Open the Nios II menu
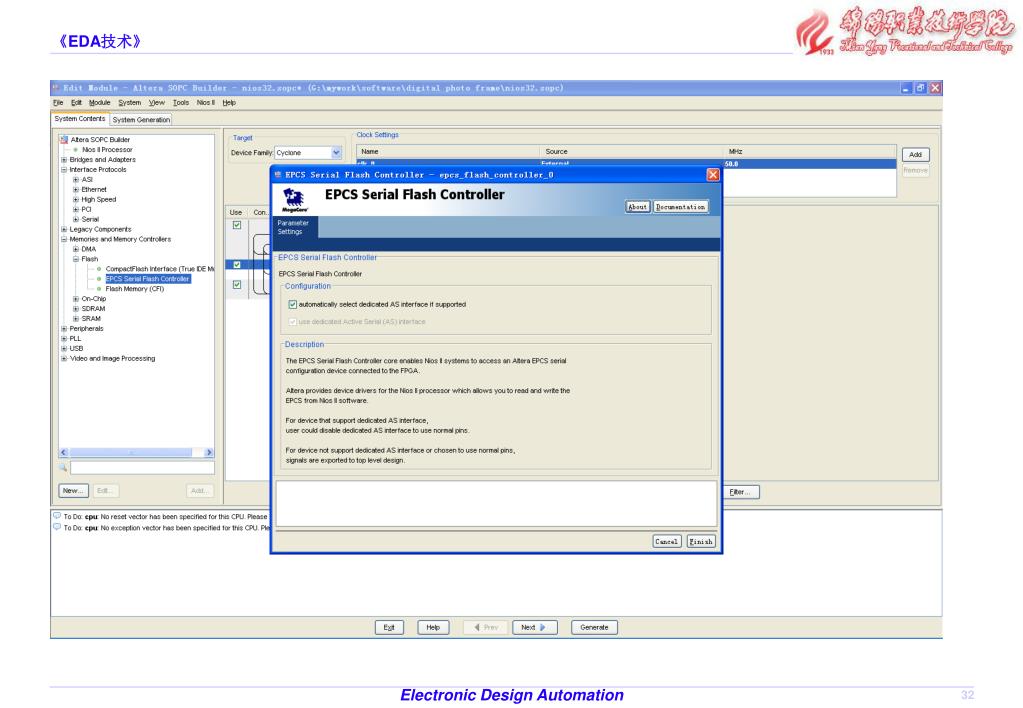 [x=206, y=103]
